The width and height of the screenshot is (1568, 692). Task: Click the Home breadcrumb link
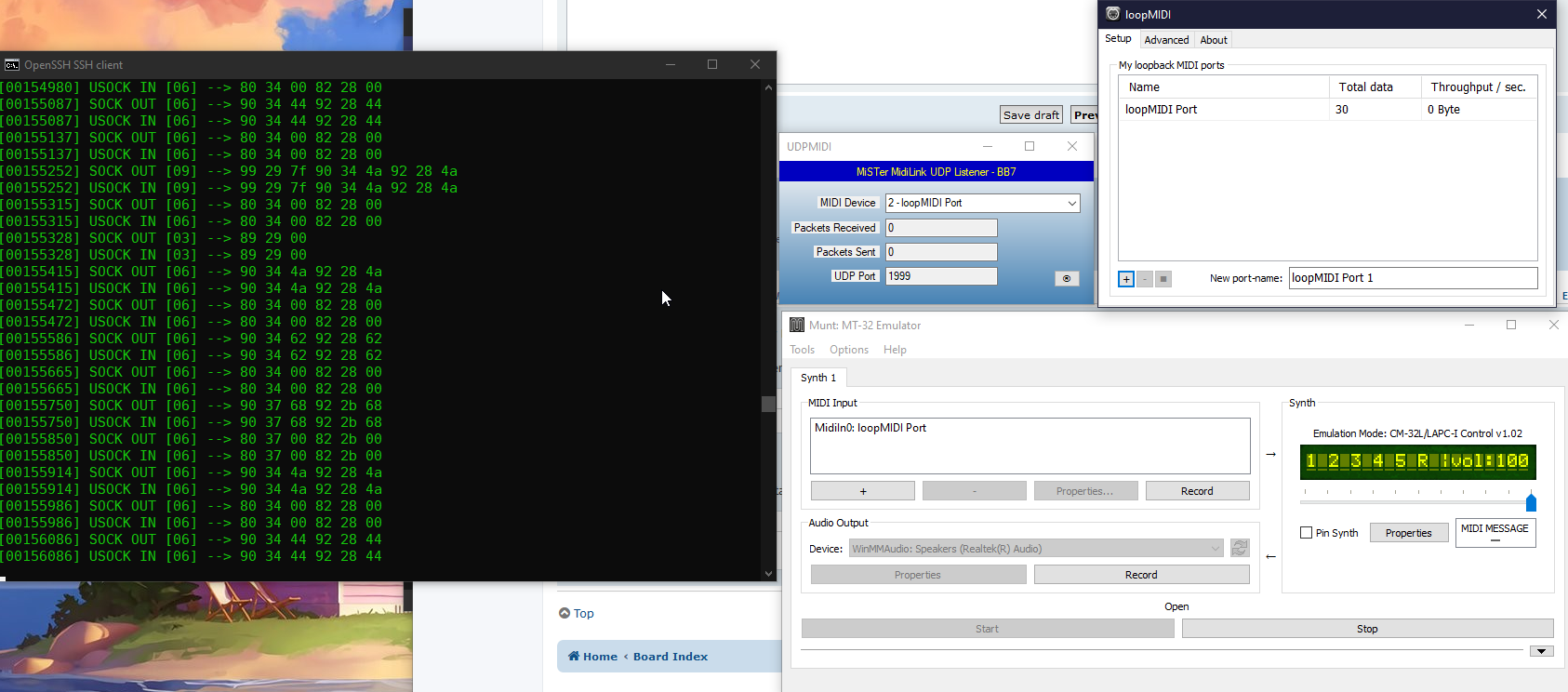pos(600,657)
